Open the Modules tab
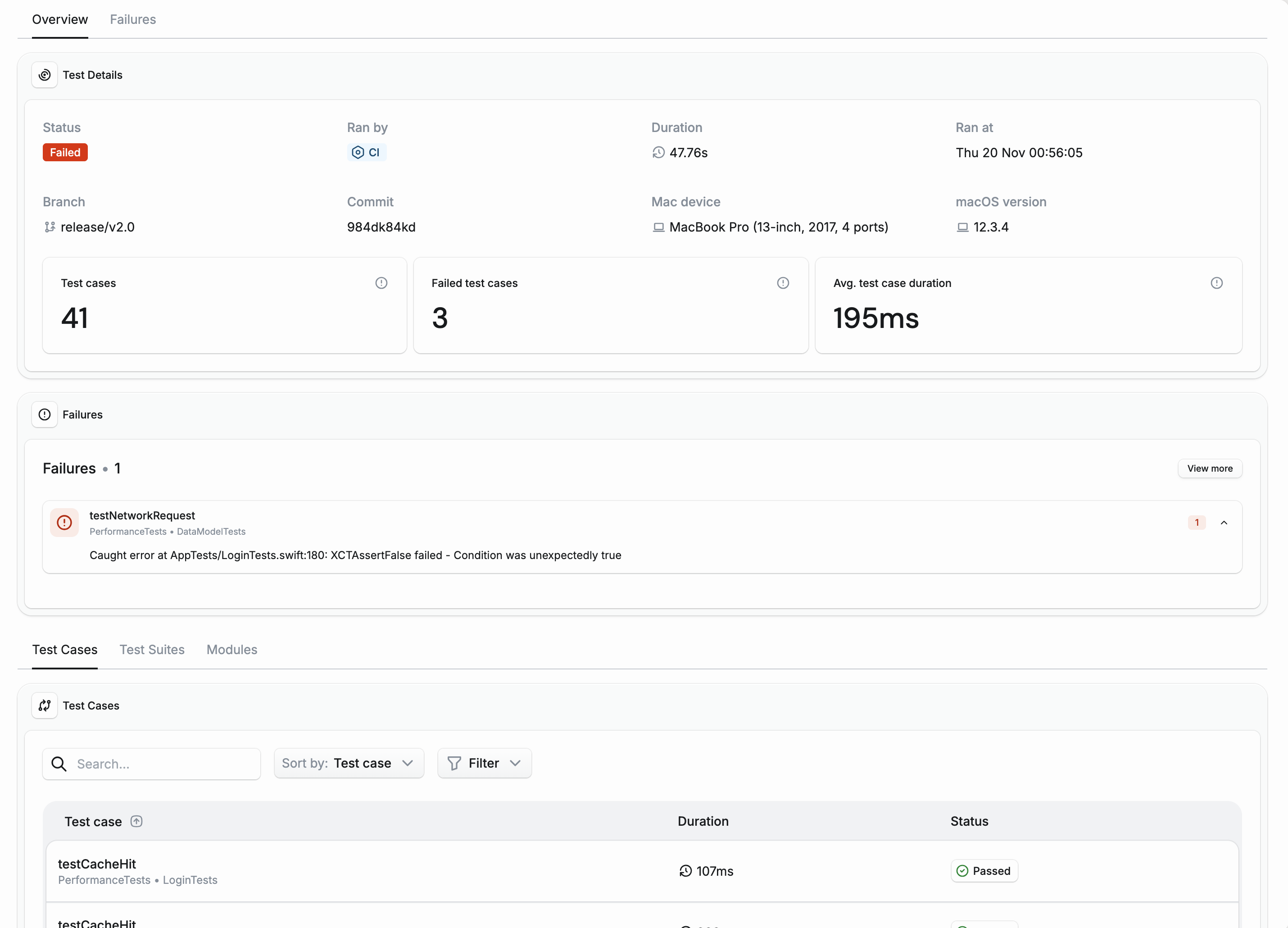Screen dimensions: 1288x928 [x=231, y=650]
